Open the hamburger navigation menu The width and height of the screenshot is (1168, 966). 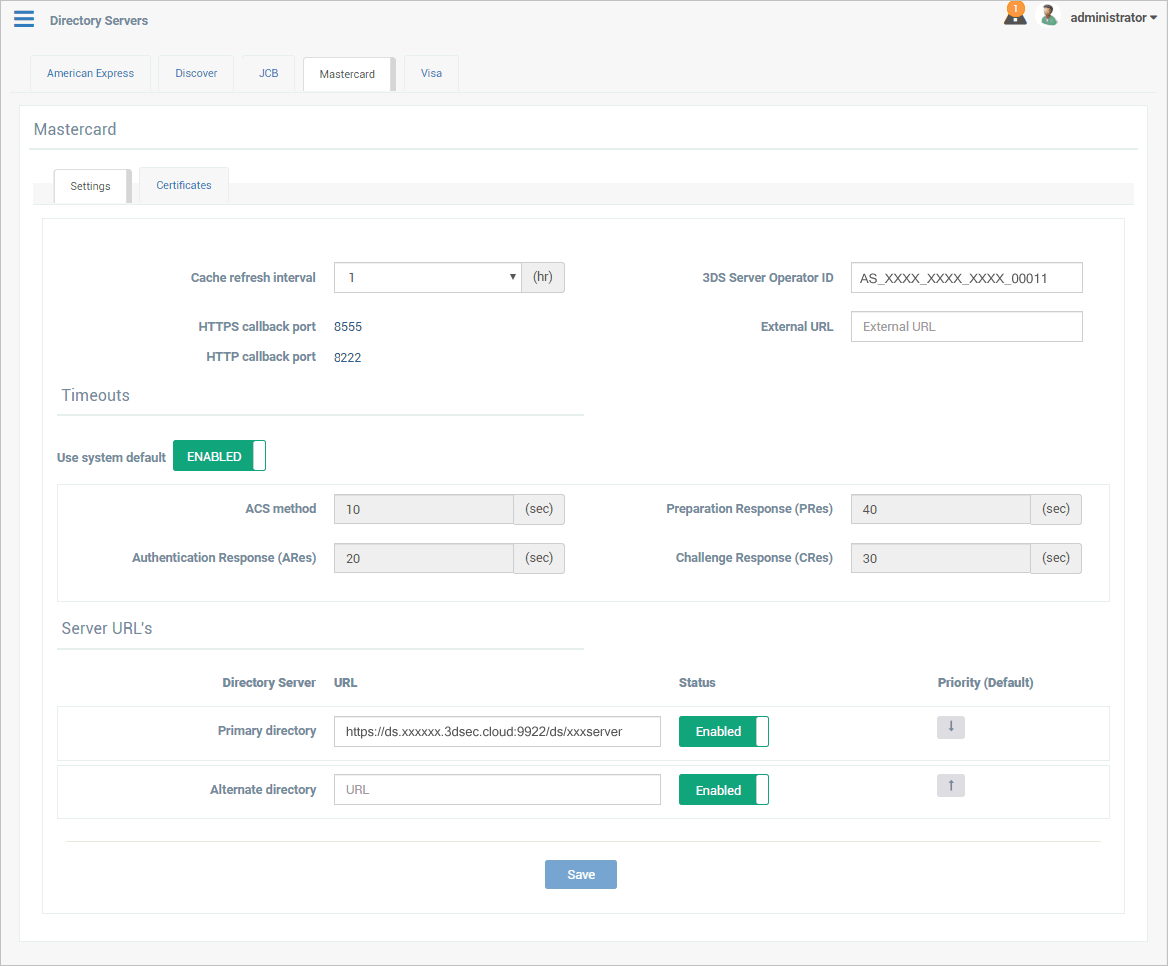pyautogui.click(x=24, y=19)
